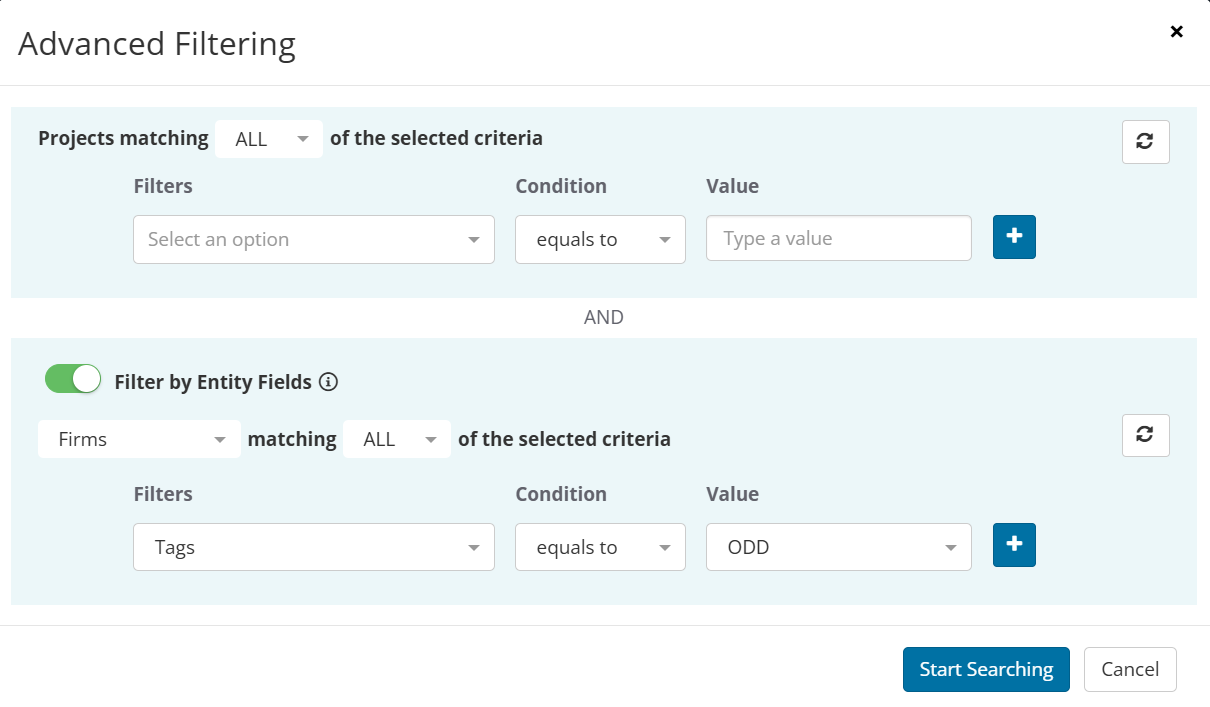Screen dimensions: 1210x707
Task: Click the Type a value field
Action: coord(839,238)
